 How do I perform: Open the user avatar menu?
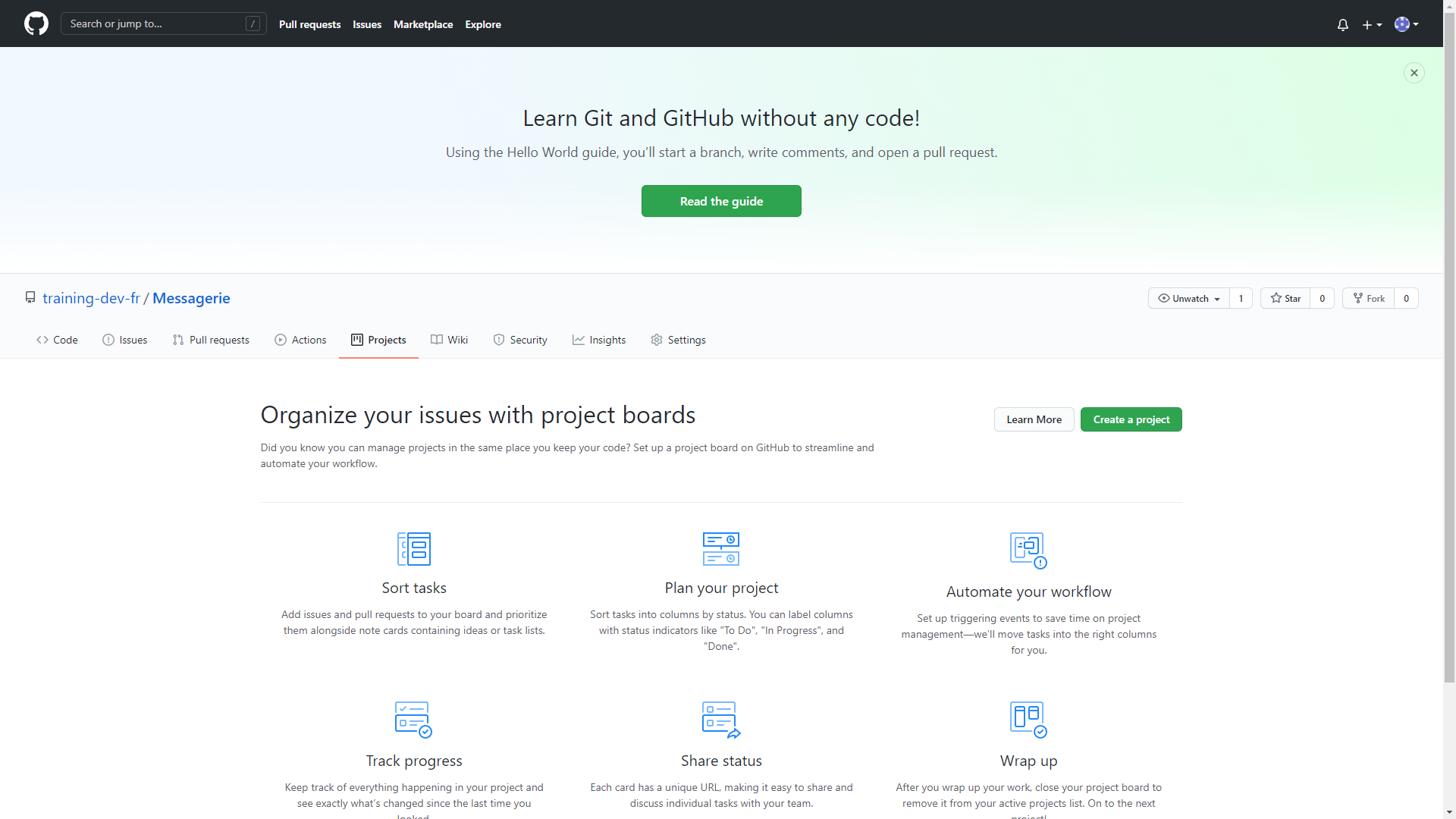tap(1406, 24)
